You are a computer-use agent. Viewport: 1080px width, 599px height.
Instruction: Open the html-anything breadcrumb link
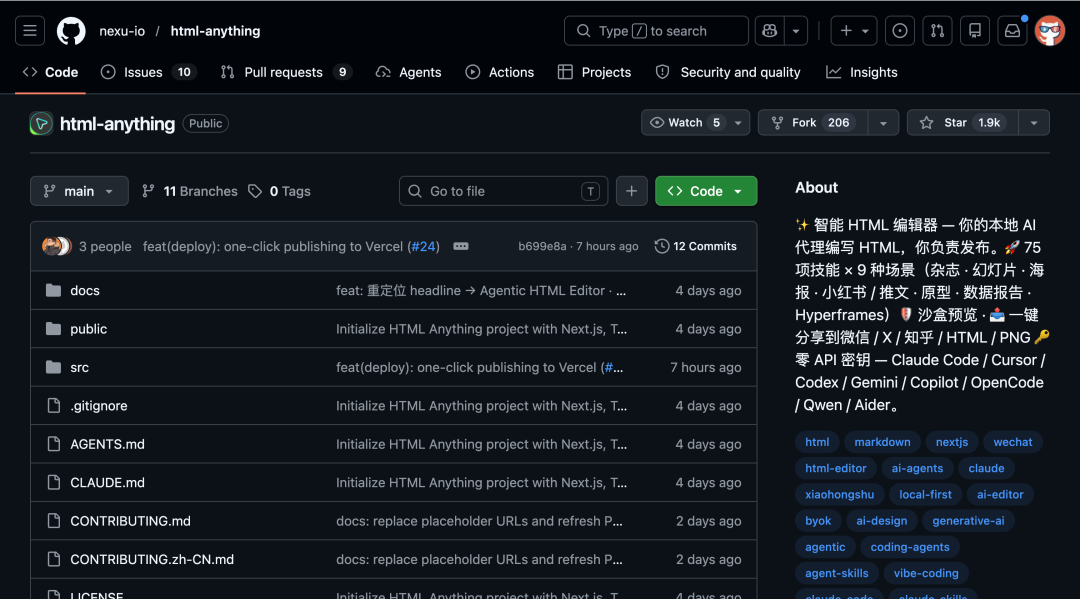coord(215,31)
